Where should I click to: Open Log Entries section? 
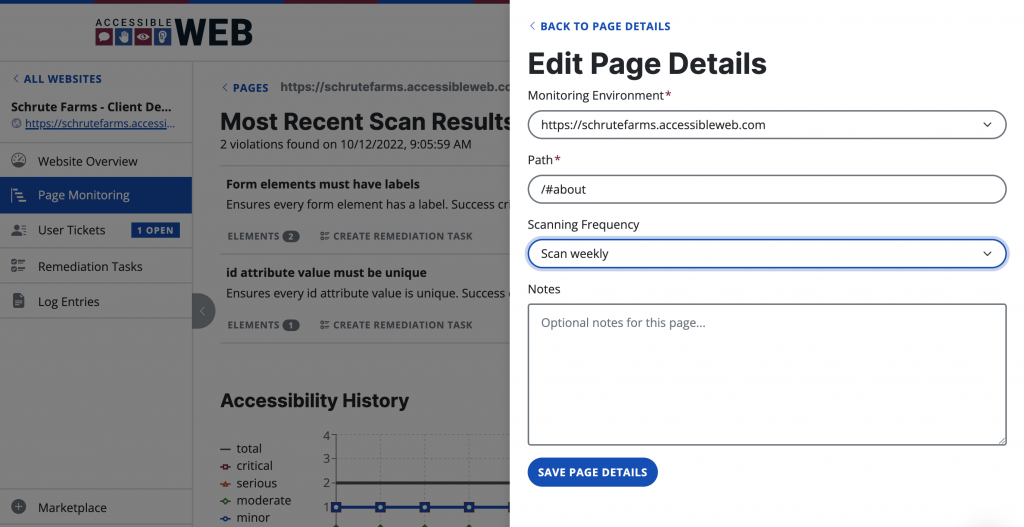96,301
